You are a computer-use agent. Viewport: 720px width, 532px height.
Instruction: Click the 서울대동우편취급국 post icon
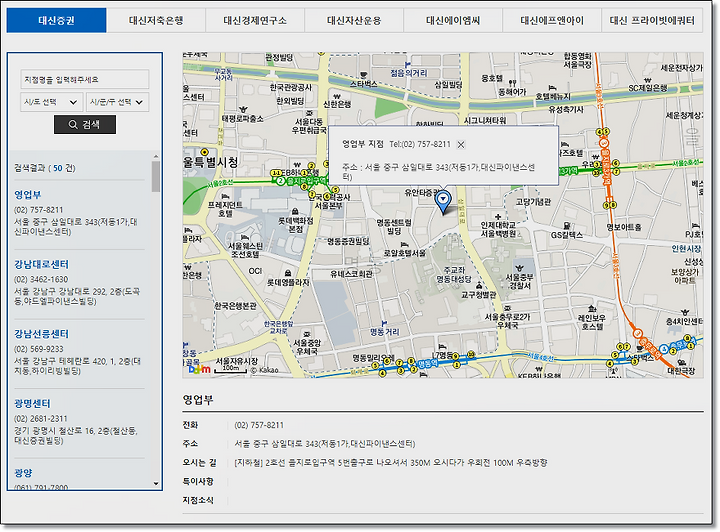[309, 112]
